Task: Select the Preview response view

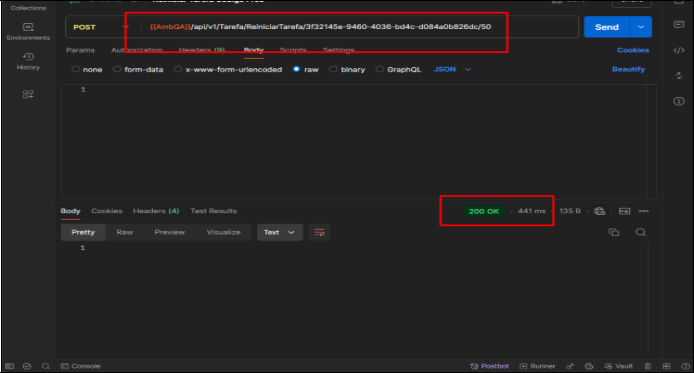Action: [170, 232]
